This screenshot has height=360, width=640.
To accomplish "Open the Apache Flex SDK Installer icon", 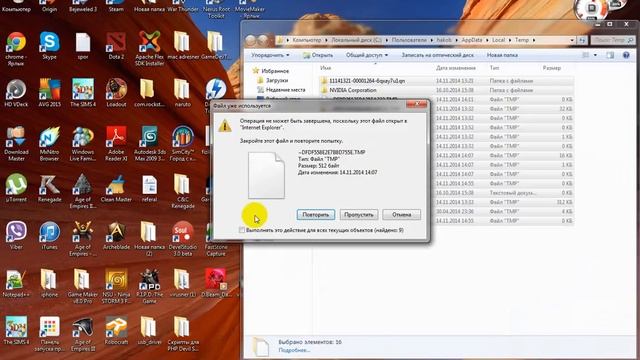I will [149, 49].
